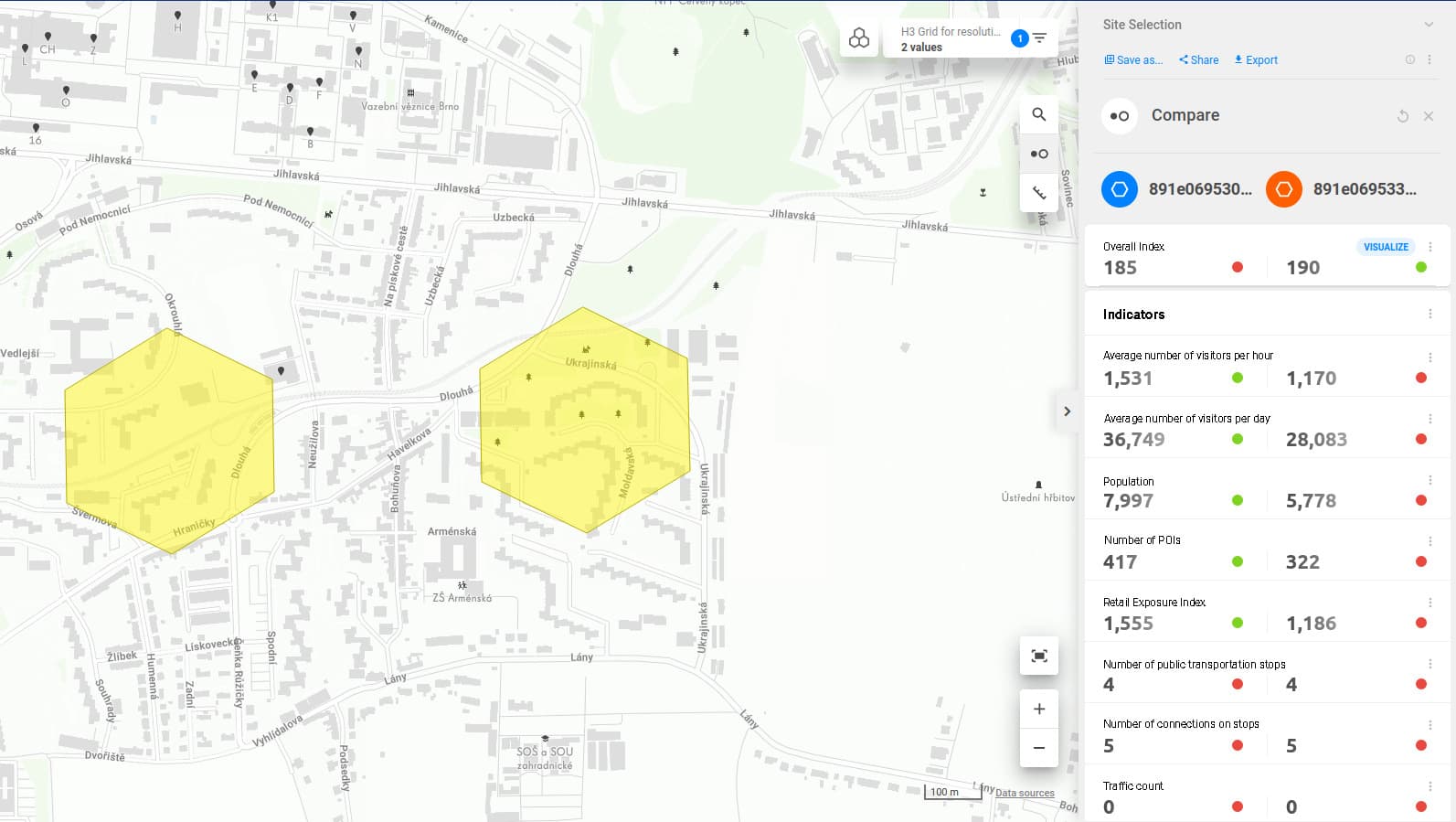The height and width of the screenshot is (822, 1456).
Task: Click Number of POIs value 322
Action: click(x=1302, y=562)
